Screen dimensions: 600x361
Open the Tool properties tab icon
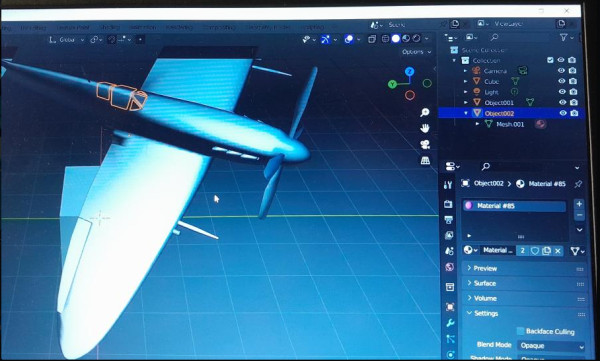(448, 185)
